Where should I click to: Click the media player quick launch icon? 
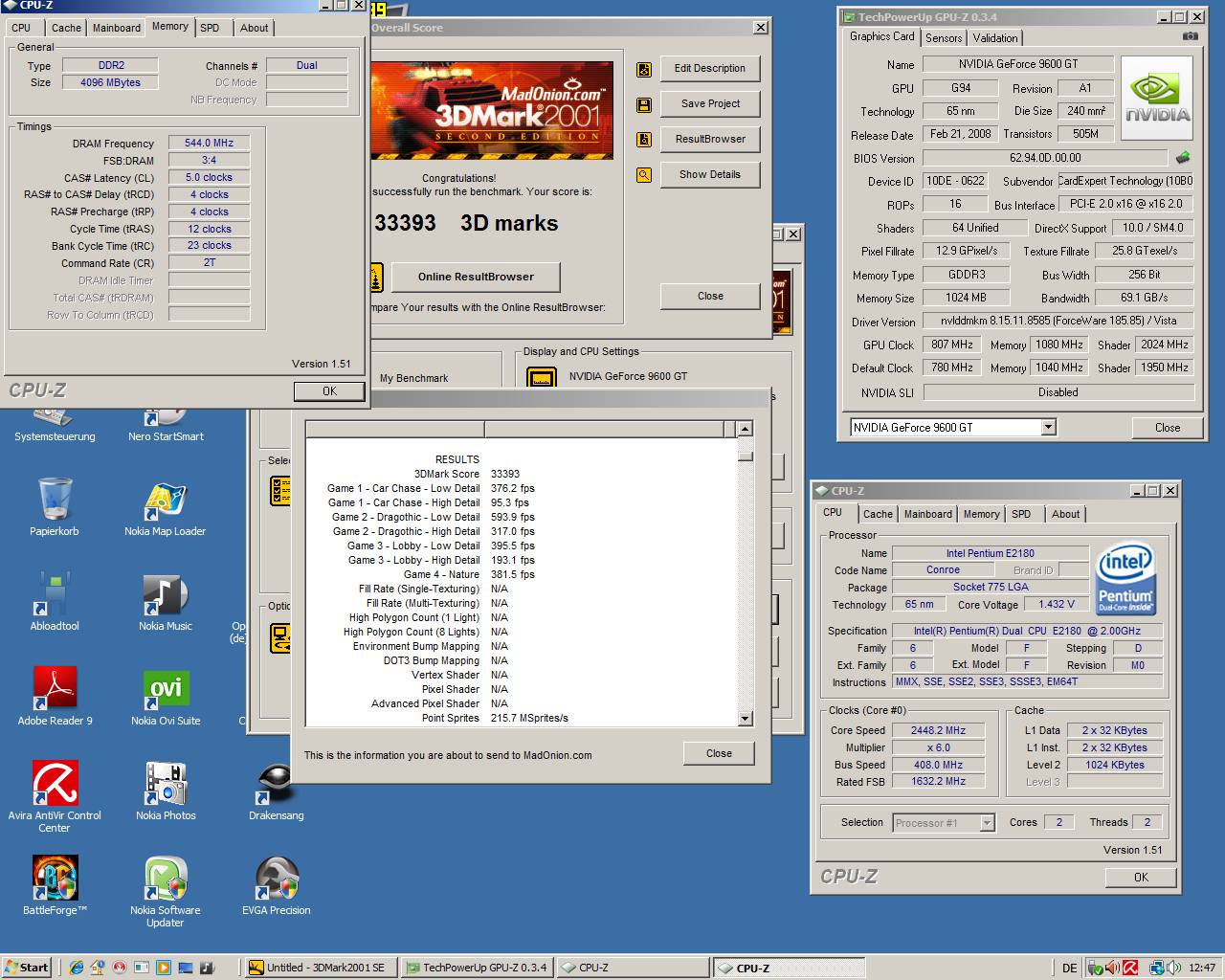164,968
